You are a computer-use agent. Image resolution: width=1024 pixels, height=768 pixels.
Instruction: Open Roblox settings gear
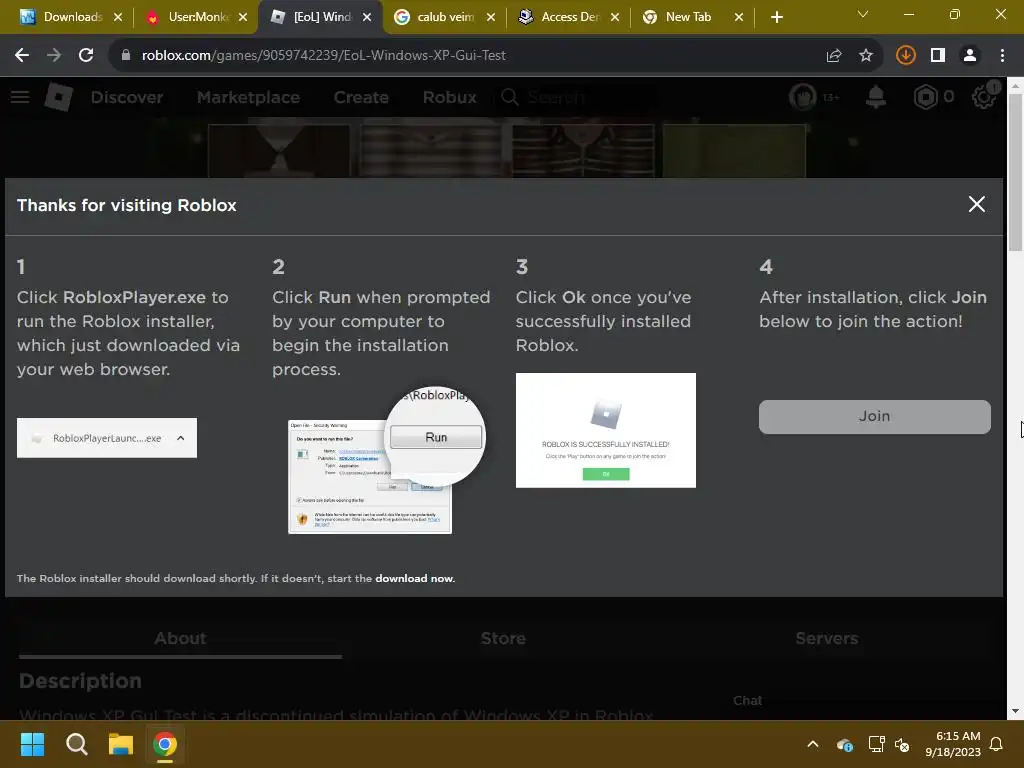tap(984, 97)
